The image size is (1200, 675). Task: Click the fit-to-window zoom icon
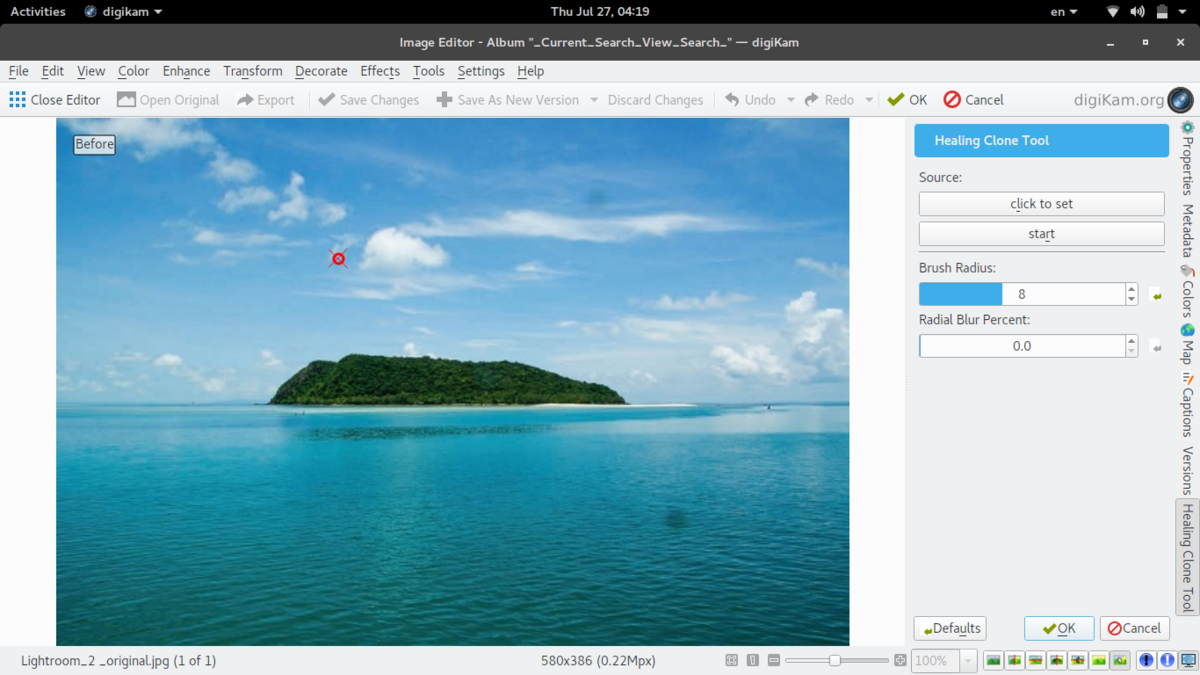tap(732, 660)
